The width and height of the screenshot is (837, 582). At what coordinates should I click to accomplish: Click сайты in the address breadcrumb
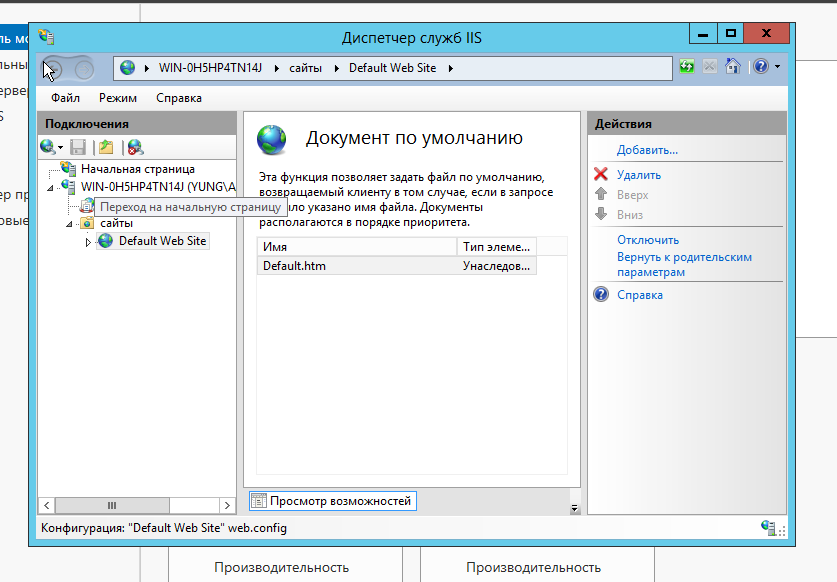305,68
